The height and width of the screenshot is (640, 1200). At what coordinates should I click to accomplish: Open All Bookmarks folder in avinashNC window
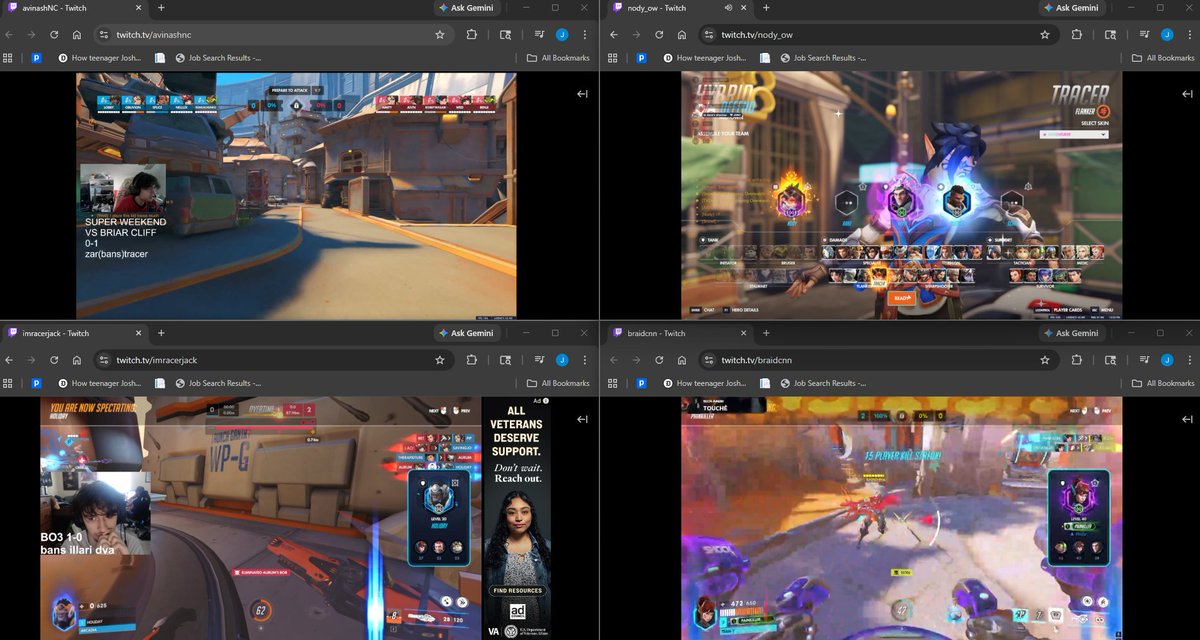[558, 58]
